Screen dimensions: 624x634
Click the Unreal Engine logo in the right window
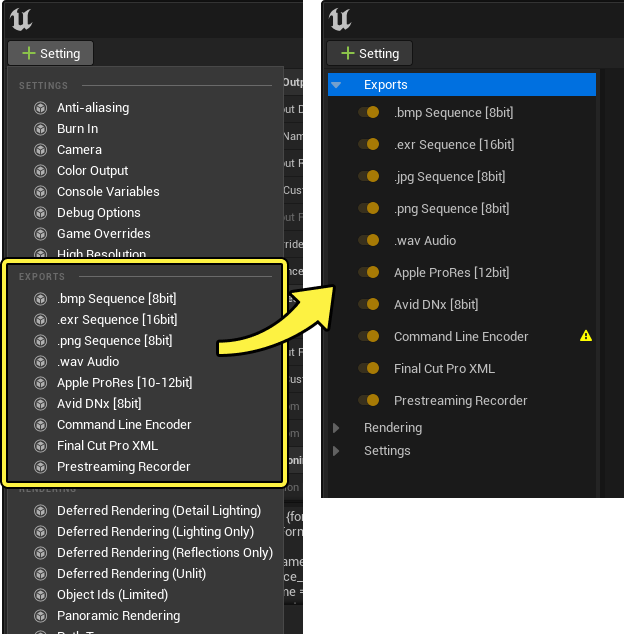click(340, 19)
